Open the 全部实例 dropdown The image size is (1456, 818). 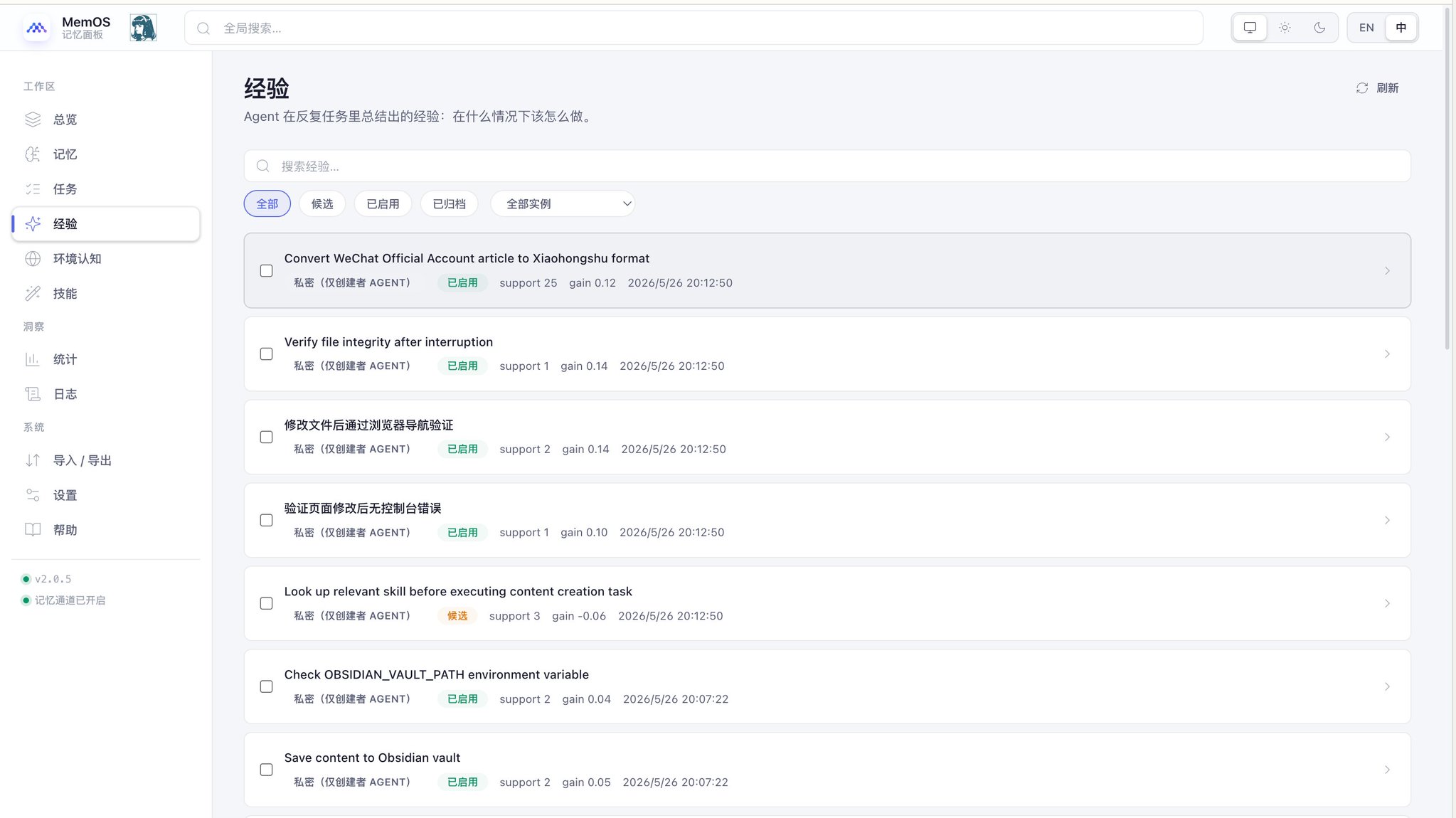(x=563, y=204)
